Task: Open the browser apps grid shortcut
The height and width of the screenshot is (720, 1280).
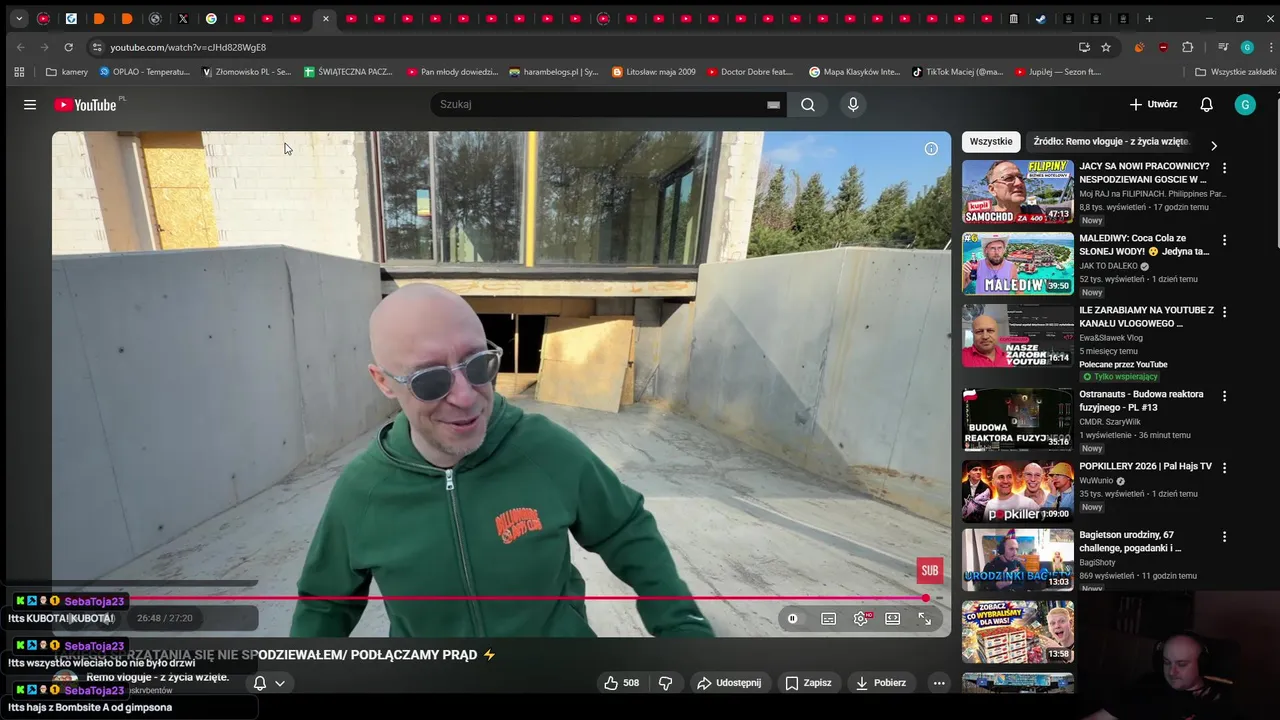Action: tap(19, 72)
